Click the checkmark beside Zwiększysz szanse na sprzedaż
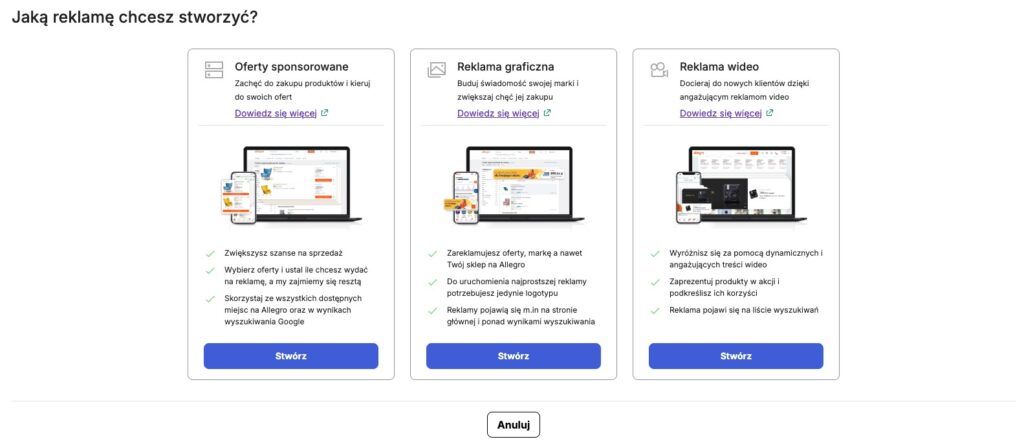The height and width of the screenshot is (448, 1024). point(210,253)
